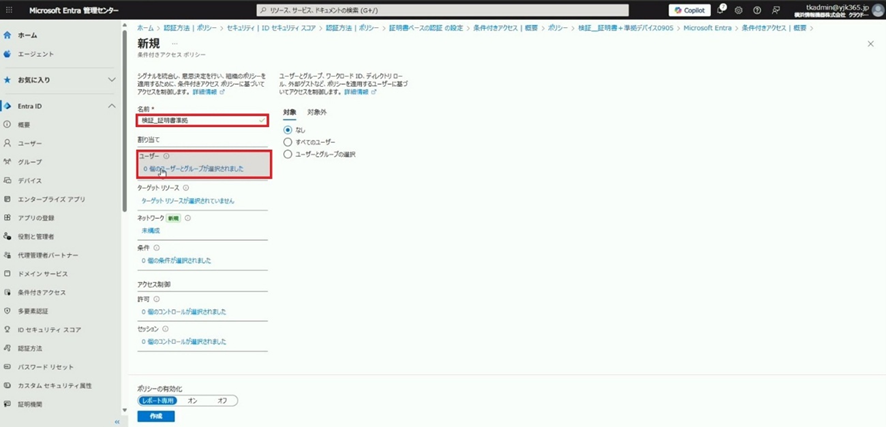Expand the お気に入り section chevron
The height and width of the screenshot is (427, 886).
112,79
